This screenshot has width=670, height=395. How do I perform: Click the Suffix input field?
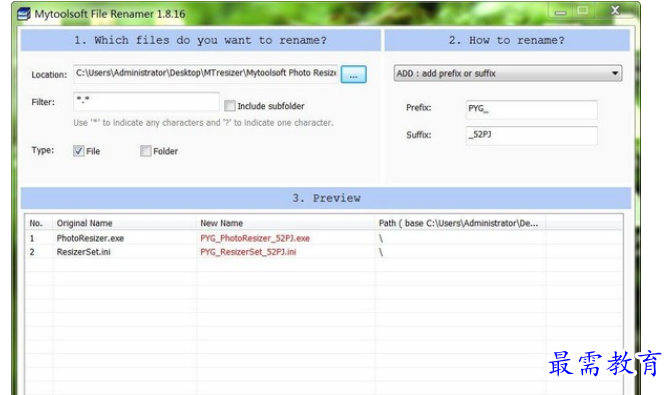(531, 136)
